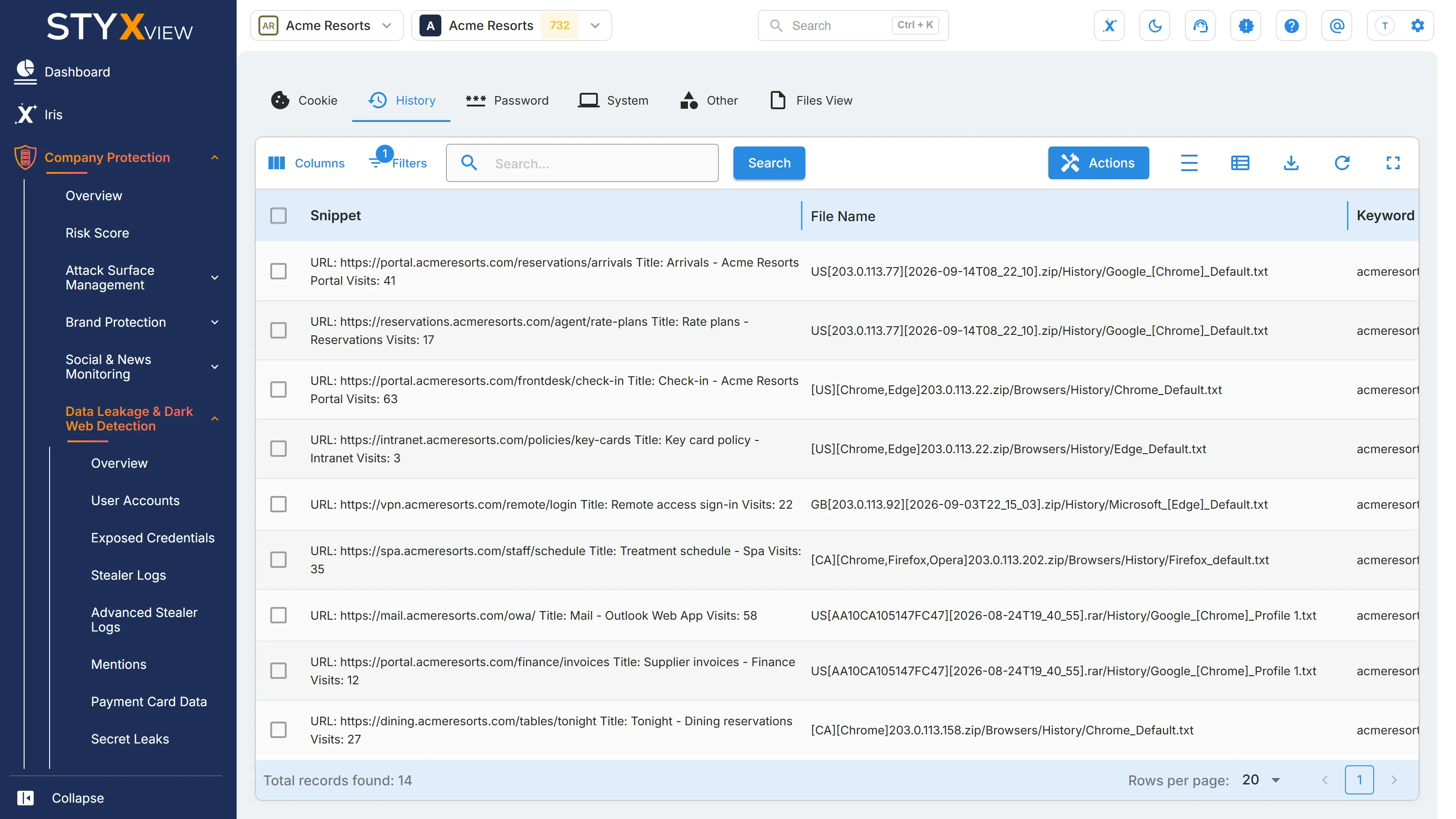Click the Collapse sidebar icon
The width and height of the screenshot is (1456, 819).
tap(25, 798)
